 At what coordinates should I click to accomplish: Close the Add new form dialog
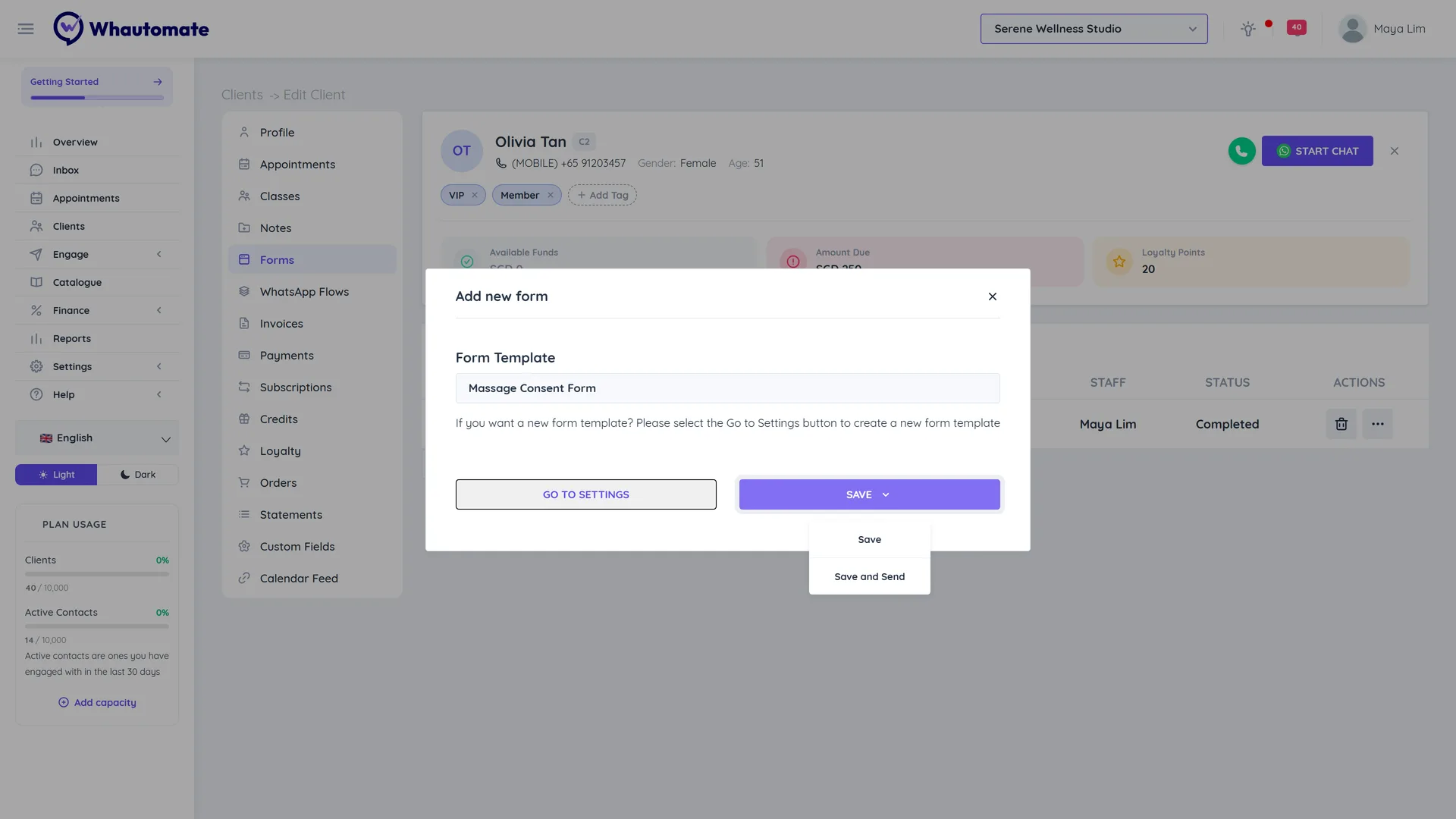(x=992, y=297)
